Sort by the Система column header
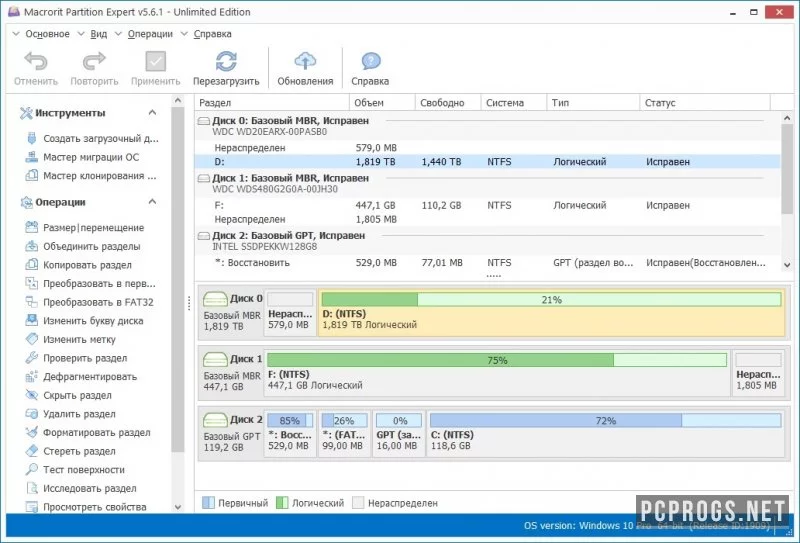 tap(514, 103)
